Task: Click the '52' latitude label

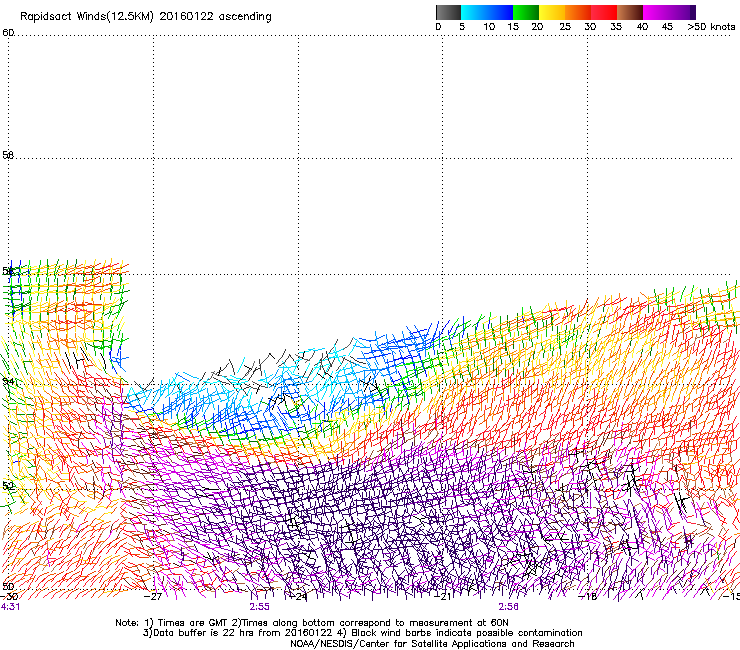Action: point(8,485)
